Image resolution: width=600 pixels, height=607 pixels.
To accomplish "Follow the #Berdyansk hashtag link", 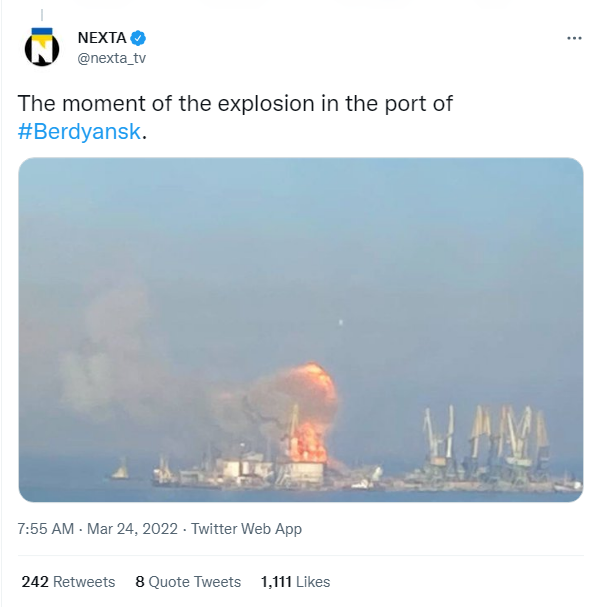I will pyautogui.click(x=79, y=132).
